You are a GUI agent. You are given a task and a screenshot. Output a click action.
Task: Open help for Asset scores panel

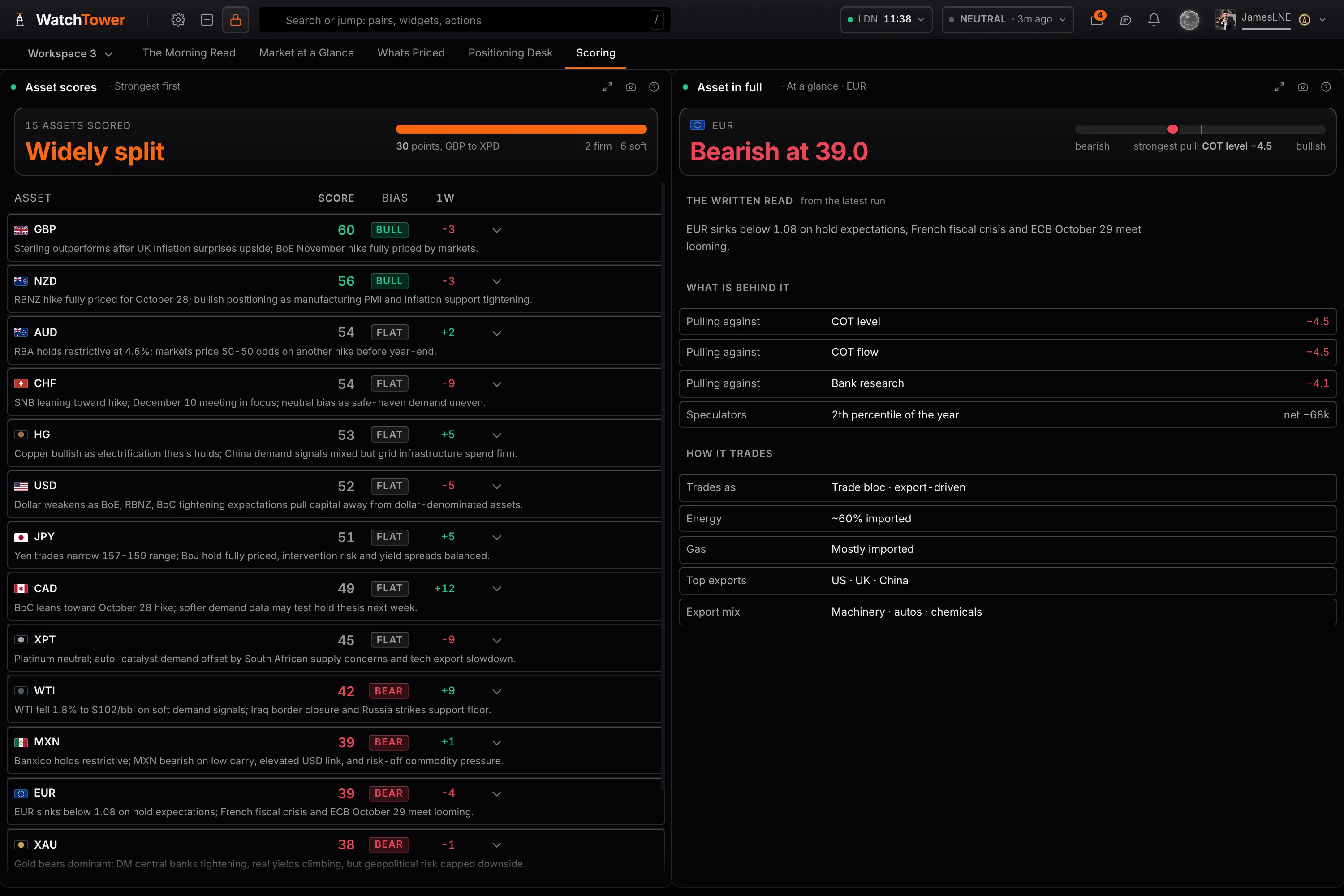(654, 87)
